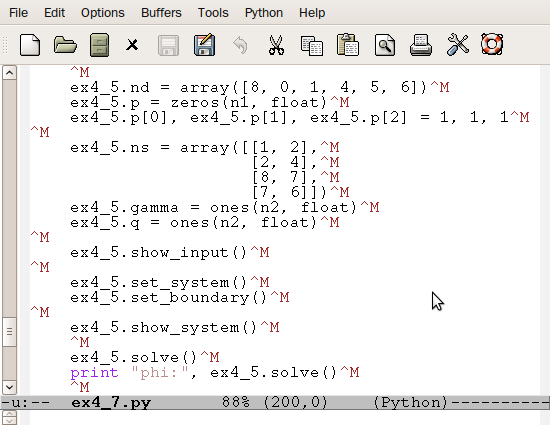Click the 88% position indicator
The height and width of the screenshot is (425, 550).
236,402
